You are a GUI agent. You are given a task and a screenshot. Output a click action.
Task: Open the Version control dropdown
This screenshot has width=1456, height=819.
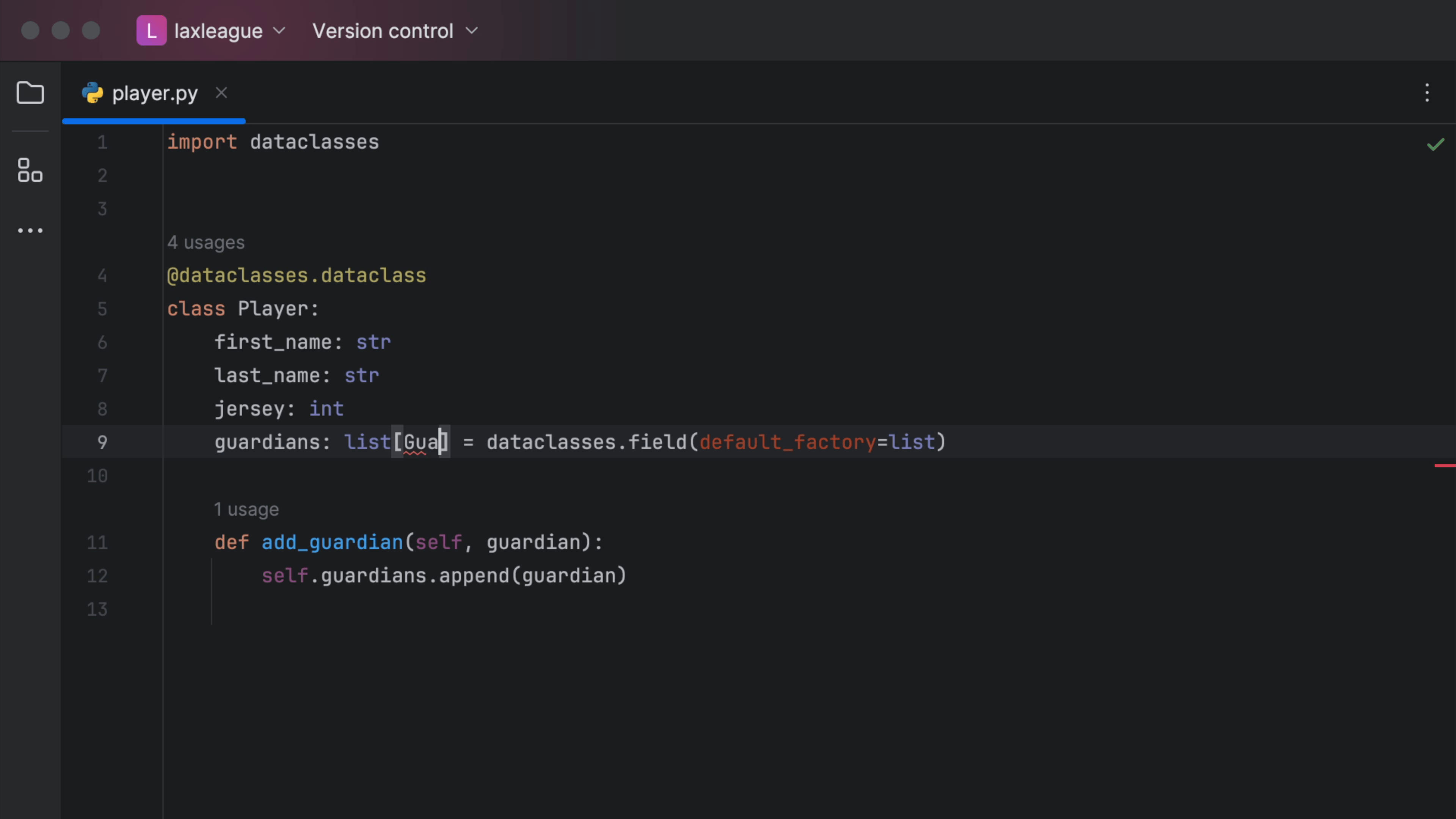(383, 30)
